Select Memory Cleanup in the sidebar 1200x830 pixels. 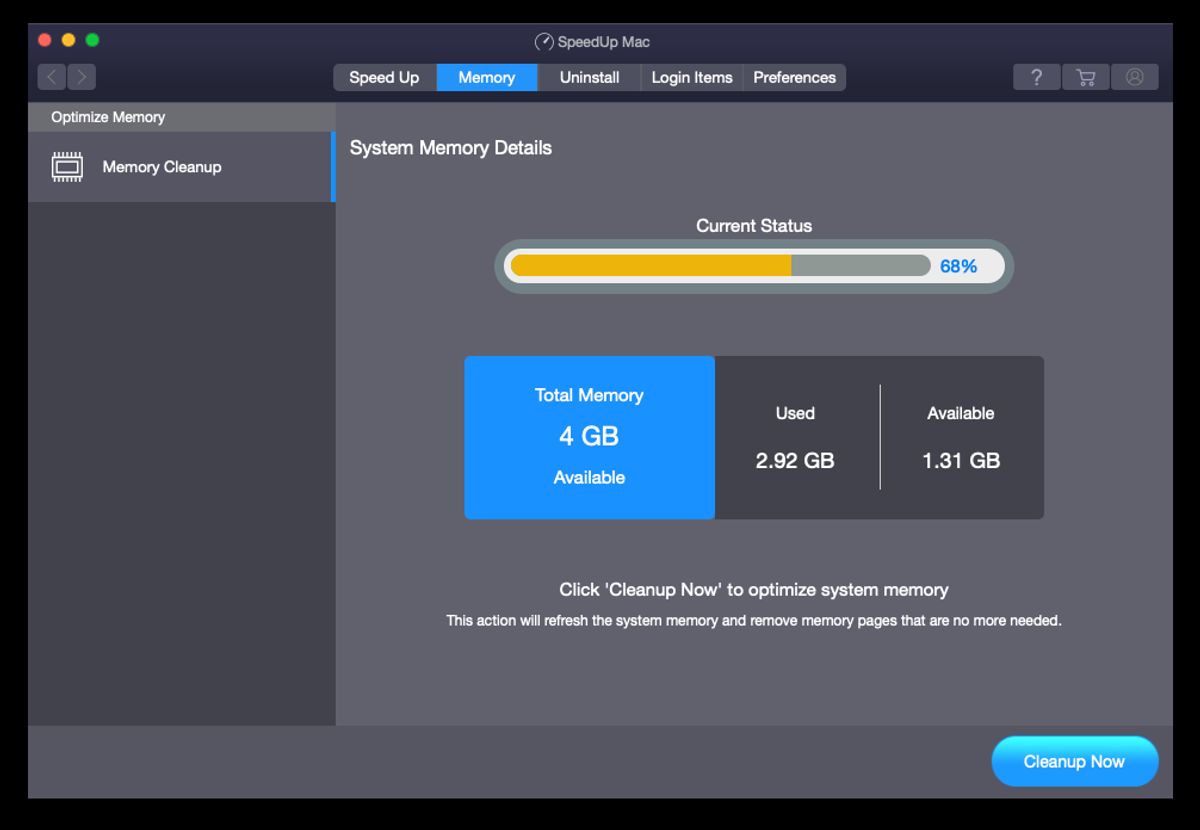(x=162, y=167)
